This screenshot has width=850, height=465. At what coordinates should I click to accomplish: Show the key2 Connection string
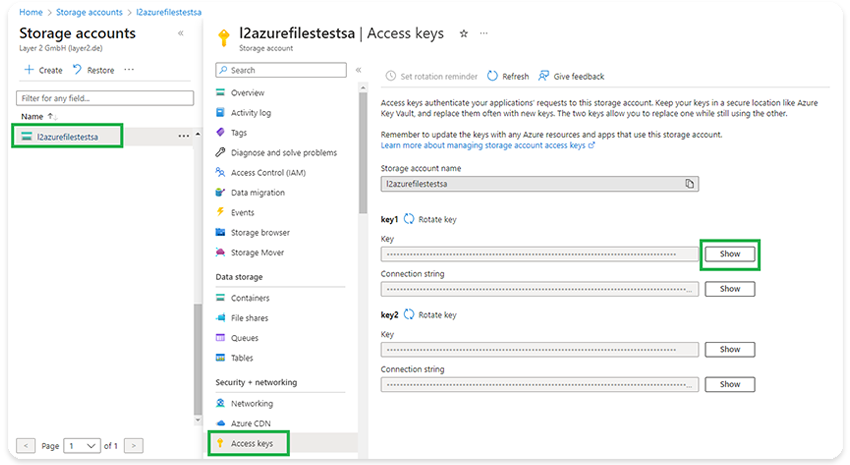pos(730,384)
